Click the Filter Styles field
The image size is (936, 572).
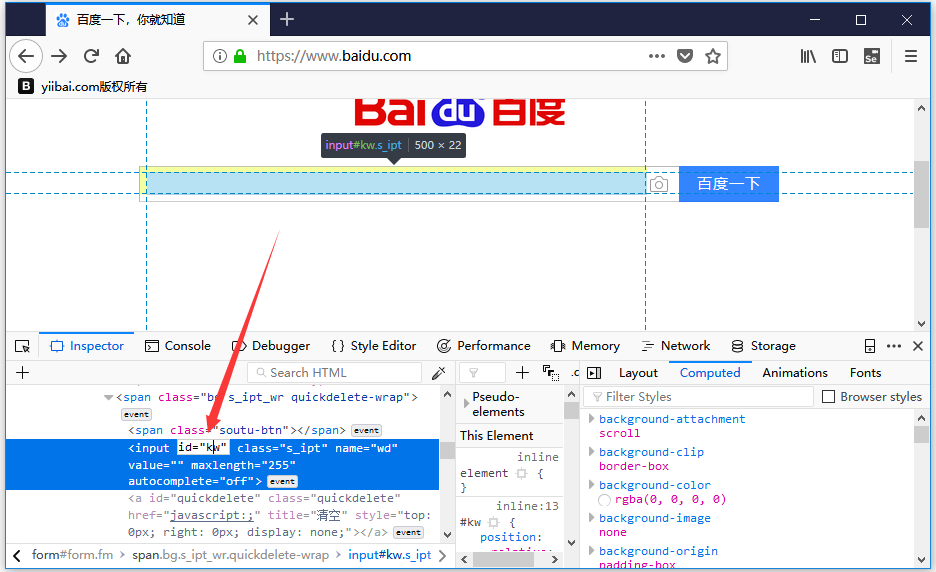(x=698, y=397)
